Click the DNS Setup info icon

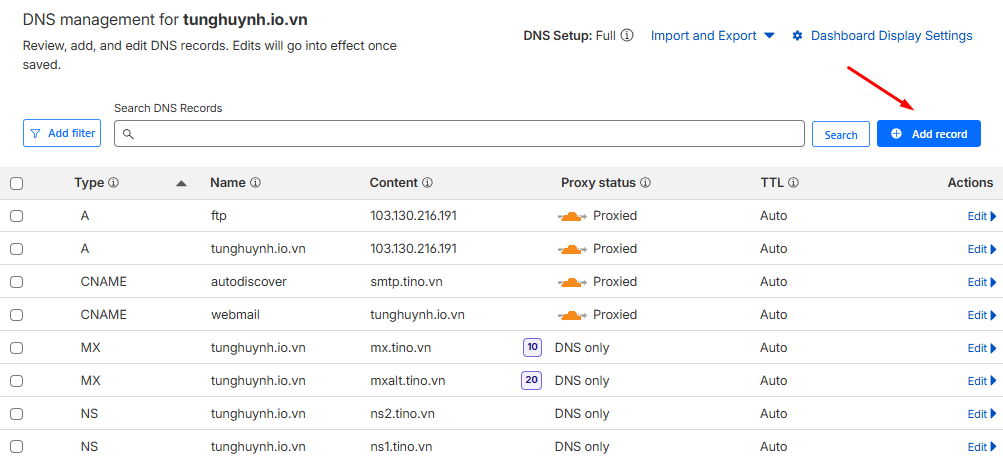[x=627, y=35]
